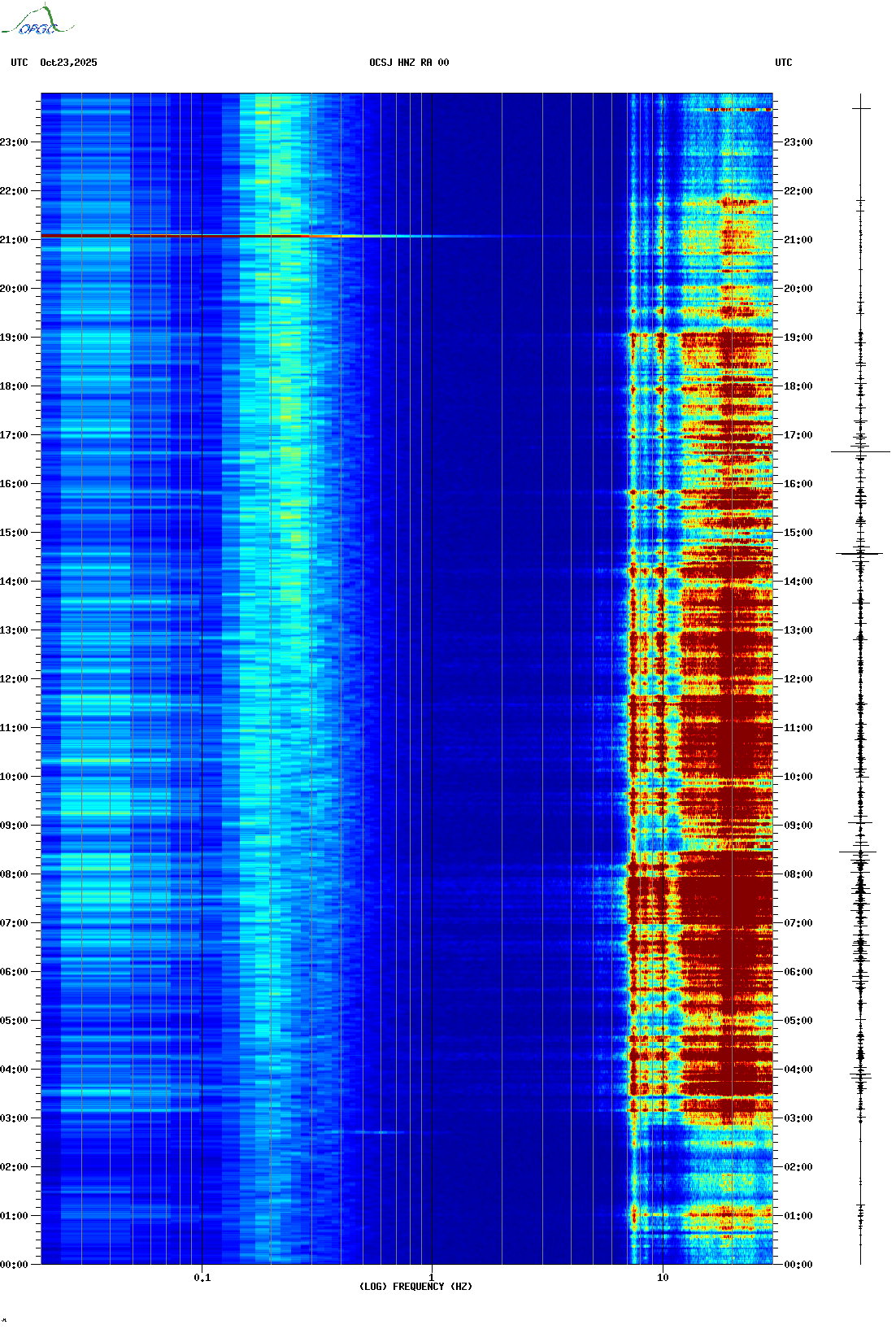Screen dimensions: 896x1329
Task: Click the 18:00 label on right time axis
Action: pyautogui.click(x=798, y=386)
